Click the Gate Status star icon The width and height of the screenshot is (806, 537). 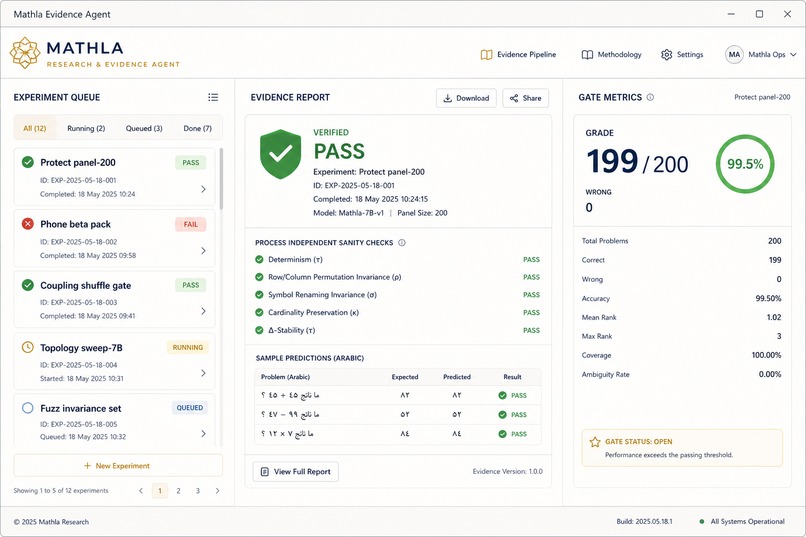click(595, 442)
